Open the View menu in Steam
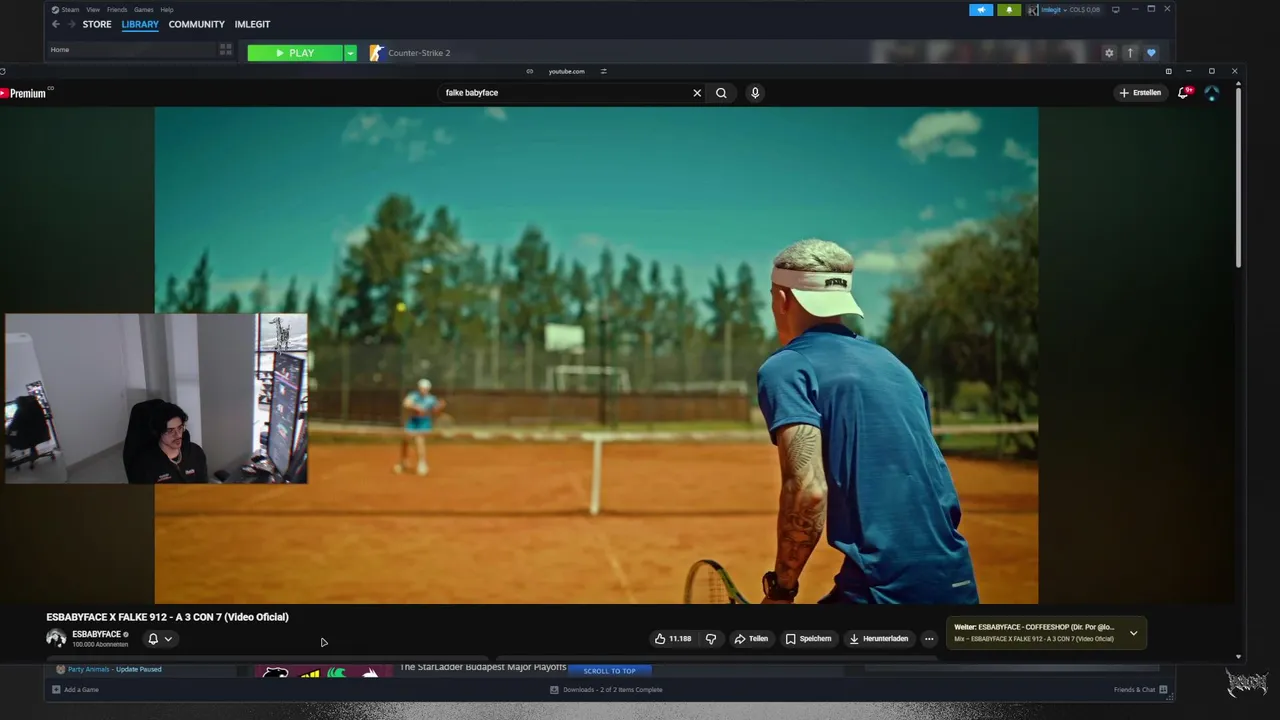 (93, 10)
